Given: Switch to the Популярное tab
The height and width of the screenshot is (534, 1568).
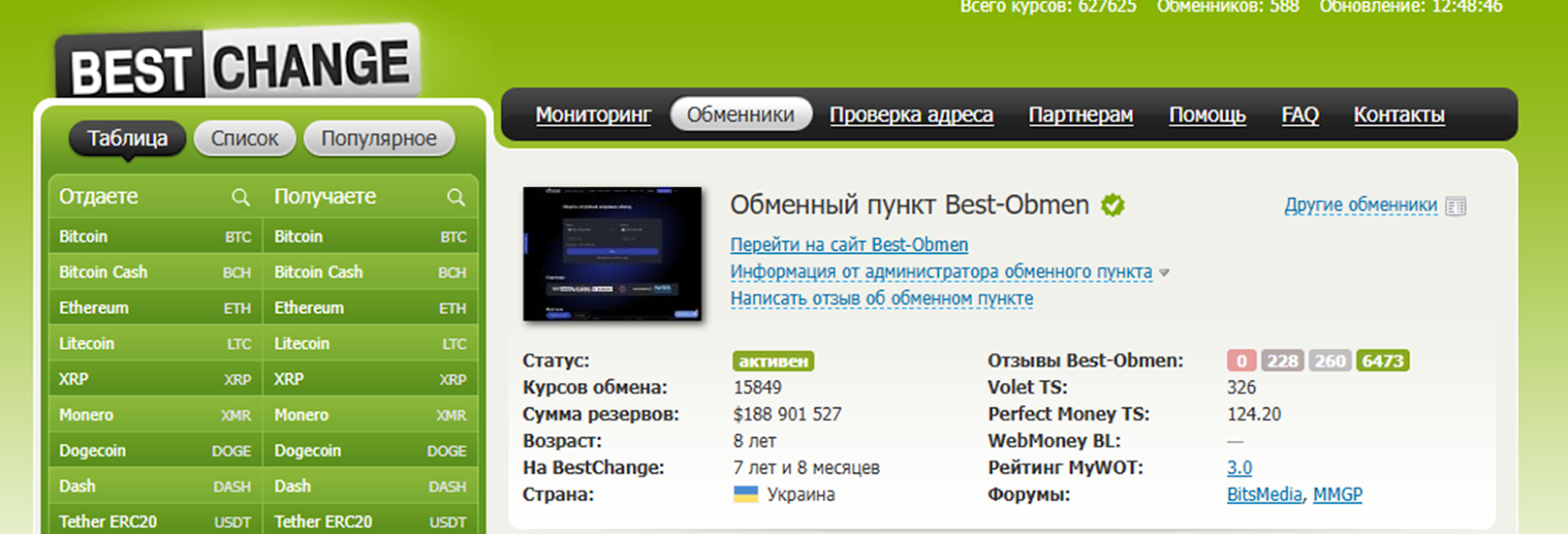Looking at the screenshot, I should tap(379, 138).
